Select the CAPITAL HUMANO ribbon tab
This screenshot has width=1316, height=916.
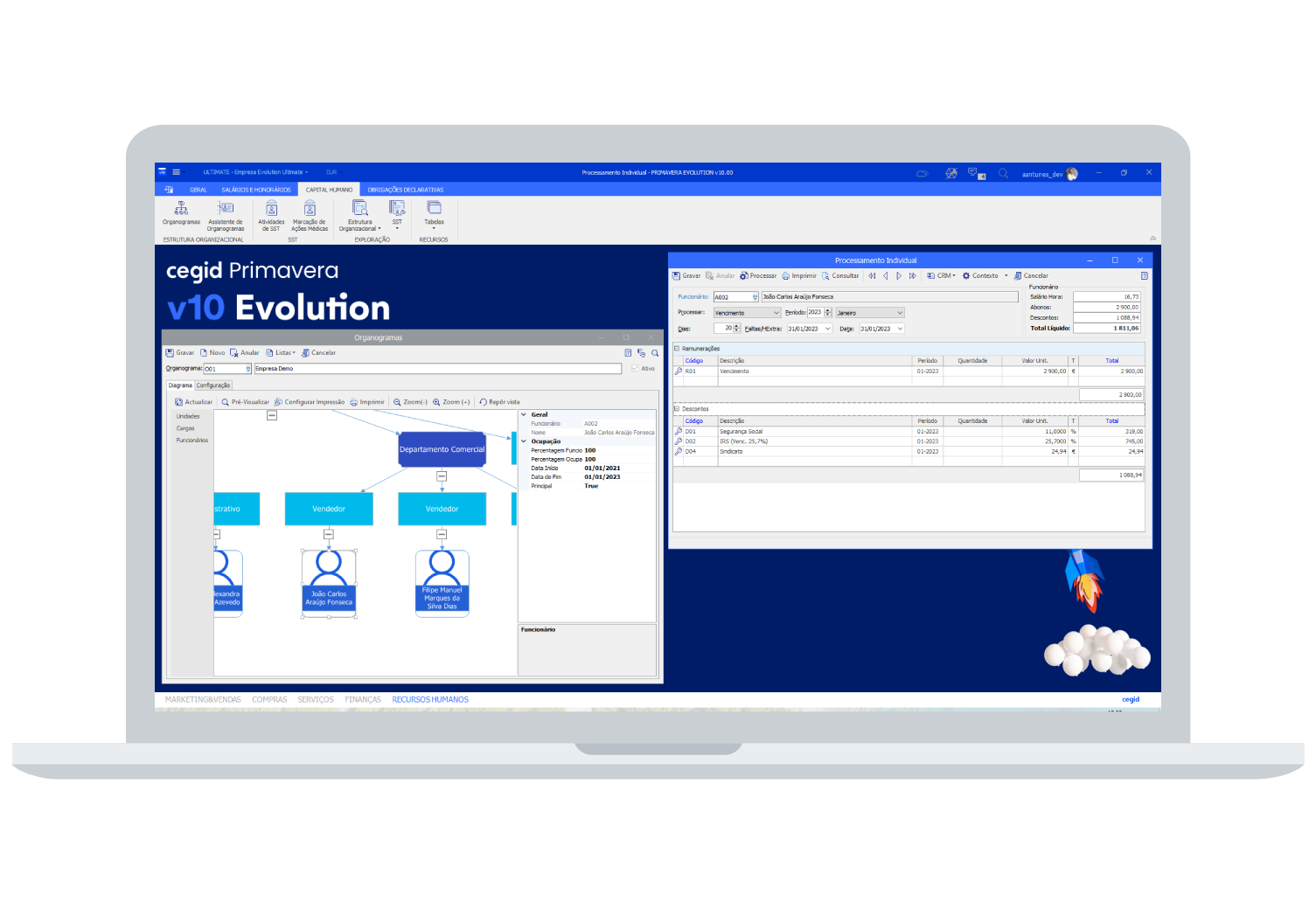[x=329, y=190]
